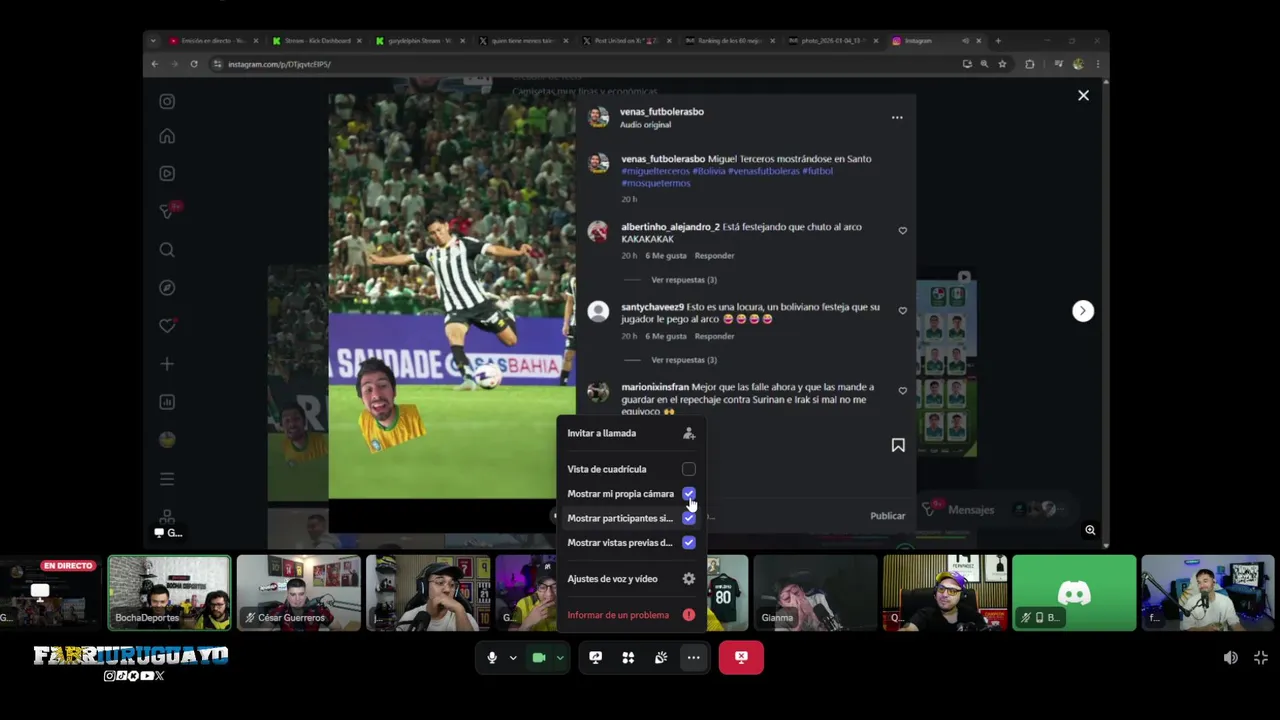Select César Guerreros participant video tile
Screen dimensions: 1280x720
click(298, 593)
